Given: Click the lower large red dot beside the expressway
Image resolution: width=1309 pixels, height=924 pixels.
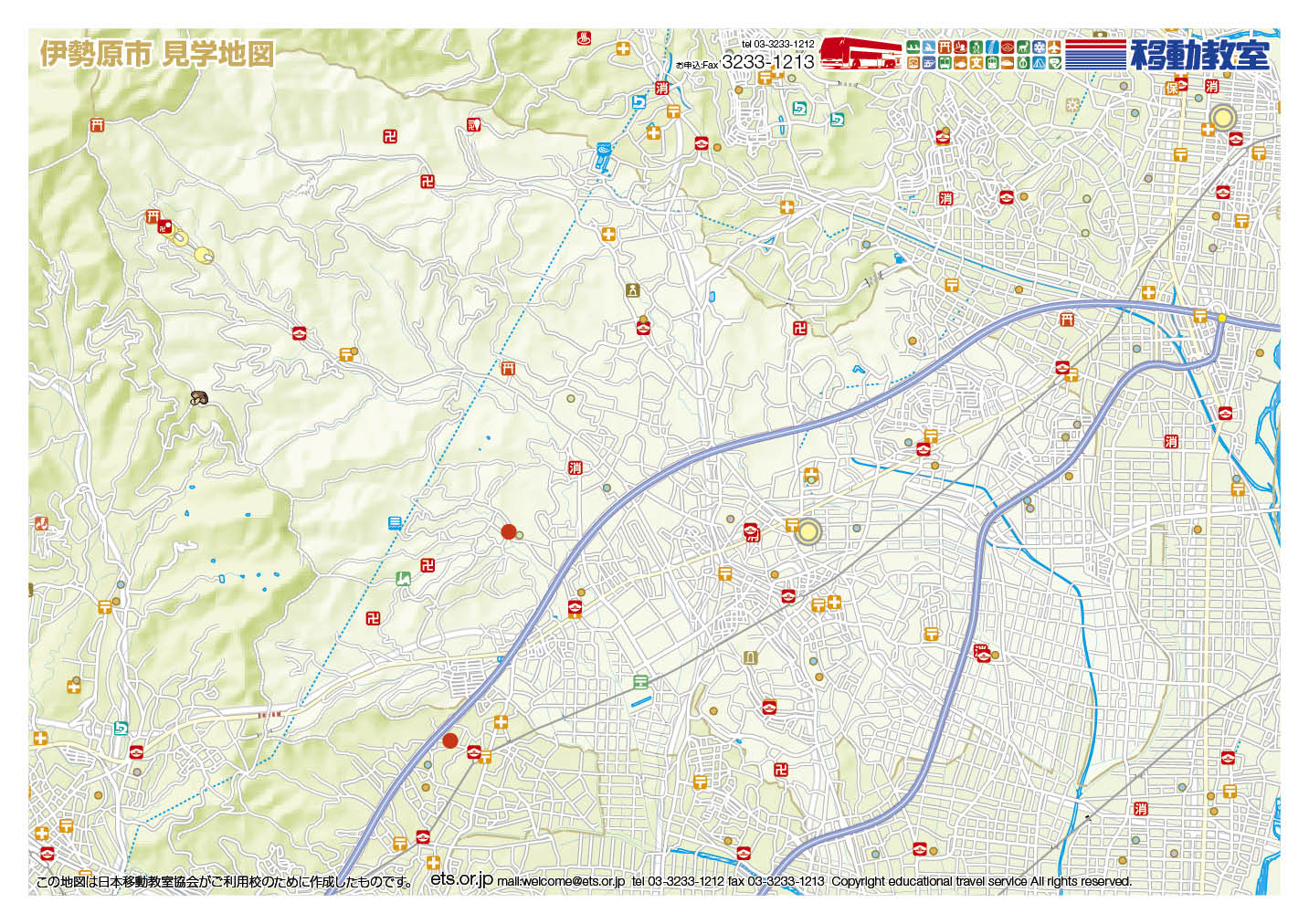Looking at the screenshot, I should tap(449, 740).
